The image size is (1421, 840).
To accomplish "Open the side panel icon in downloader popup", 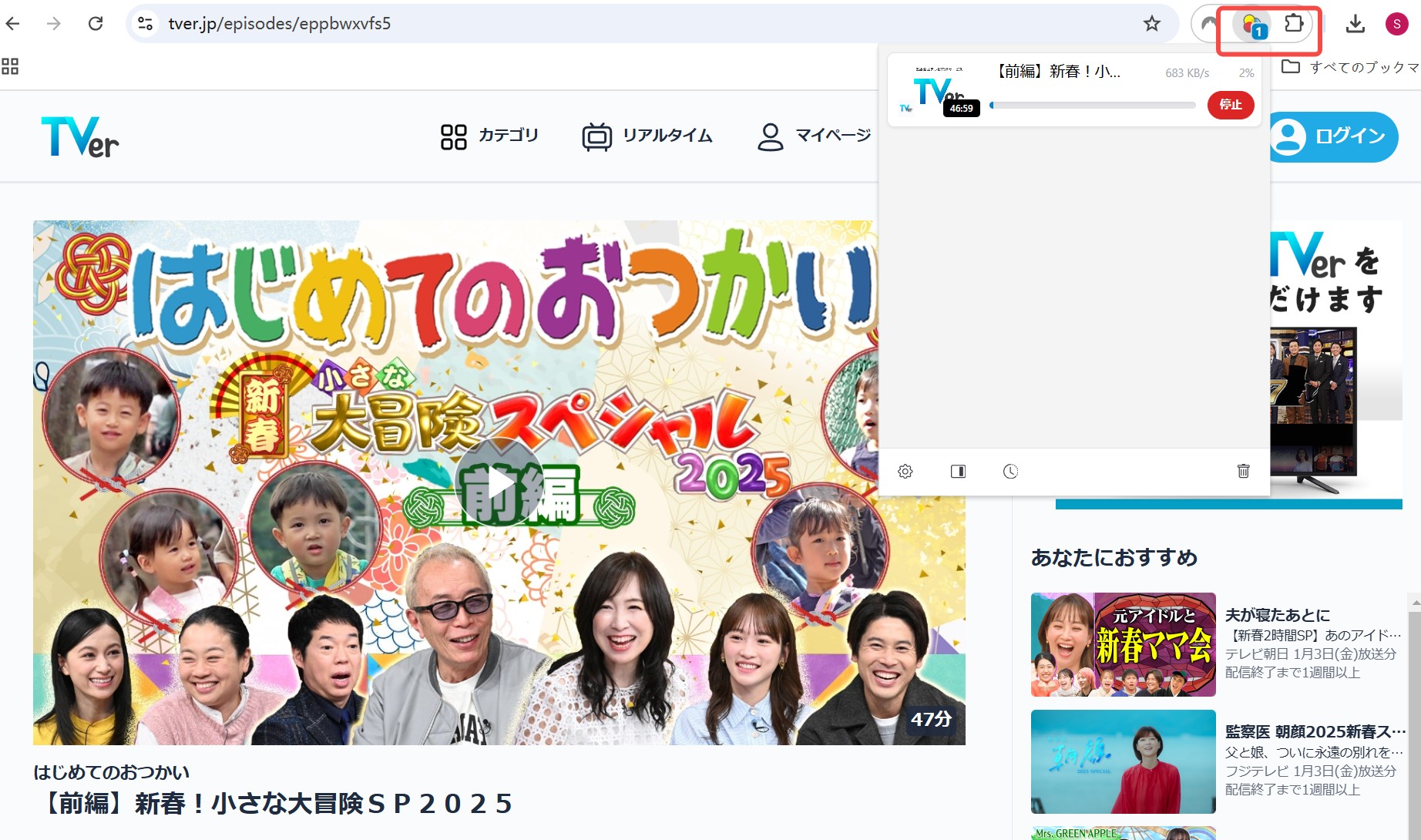I will pos(958,471).
